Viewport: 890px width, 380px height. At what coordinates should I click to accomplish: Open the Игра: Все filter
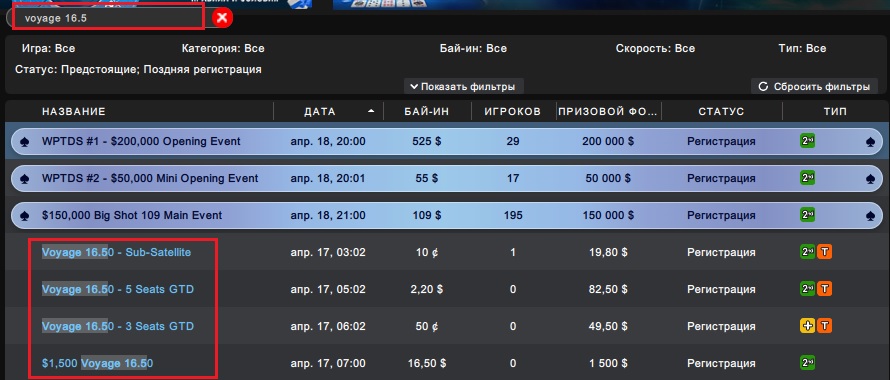[48, 49]
